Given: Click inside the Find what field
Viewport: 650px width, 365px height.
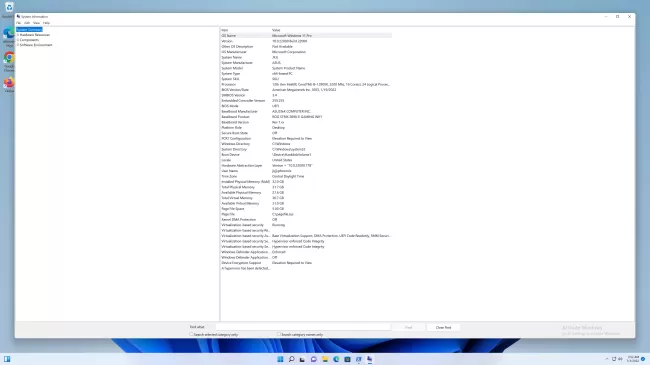Looking at the screenshot, I should 303,327.
